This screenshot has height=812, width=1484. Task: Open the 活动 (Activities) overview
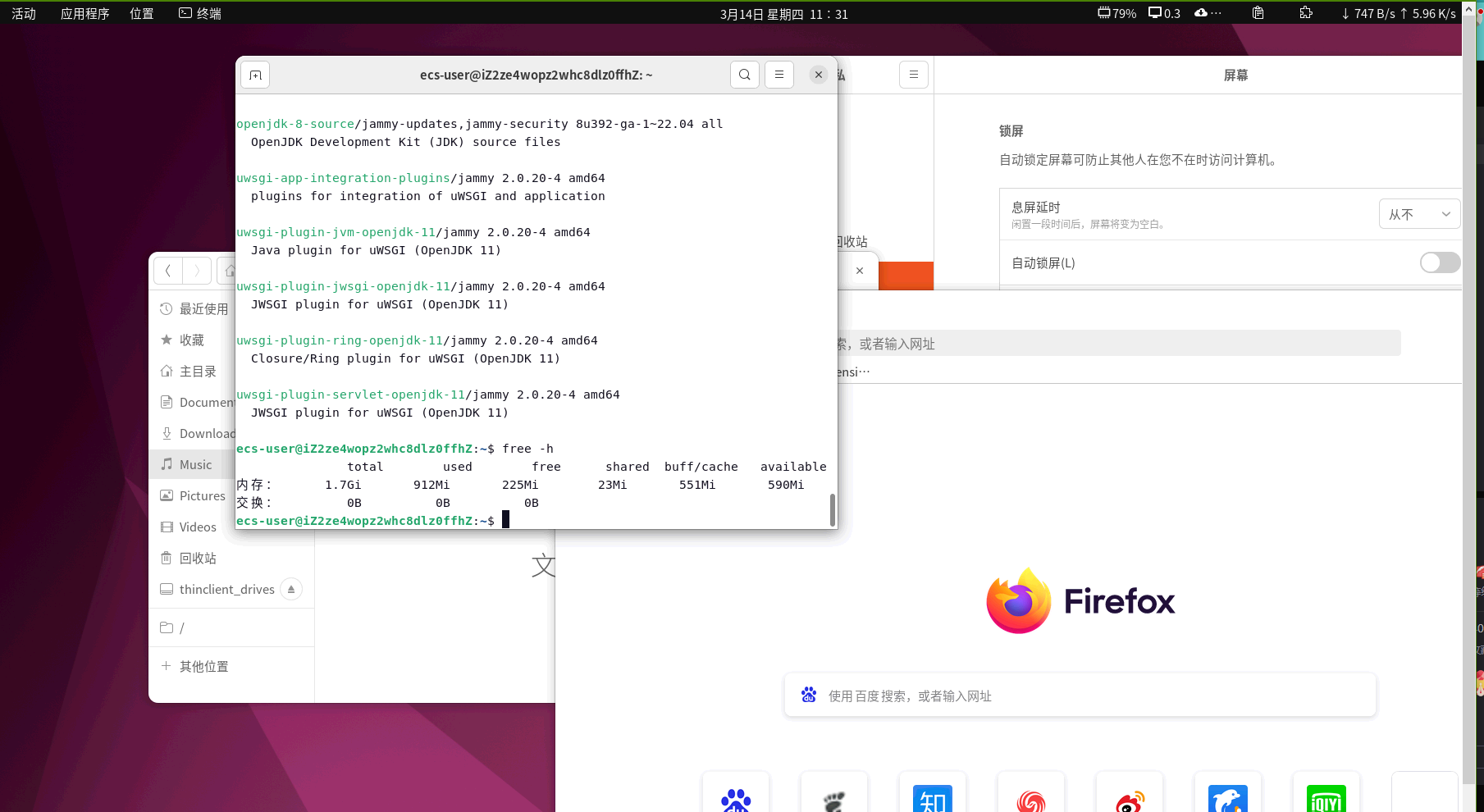[24, 13]
